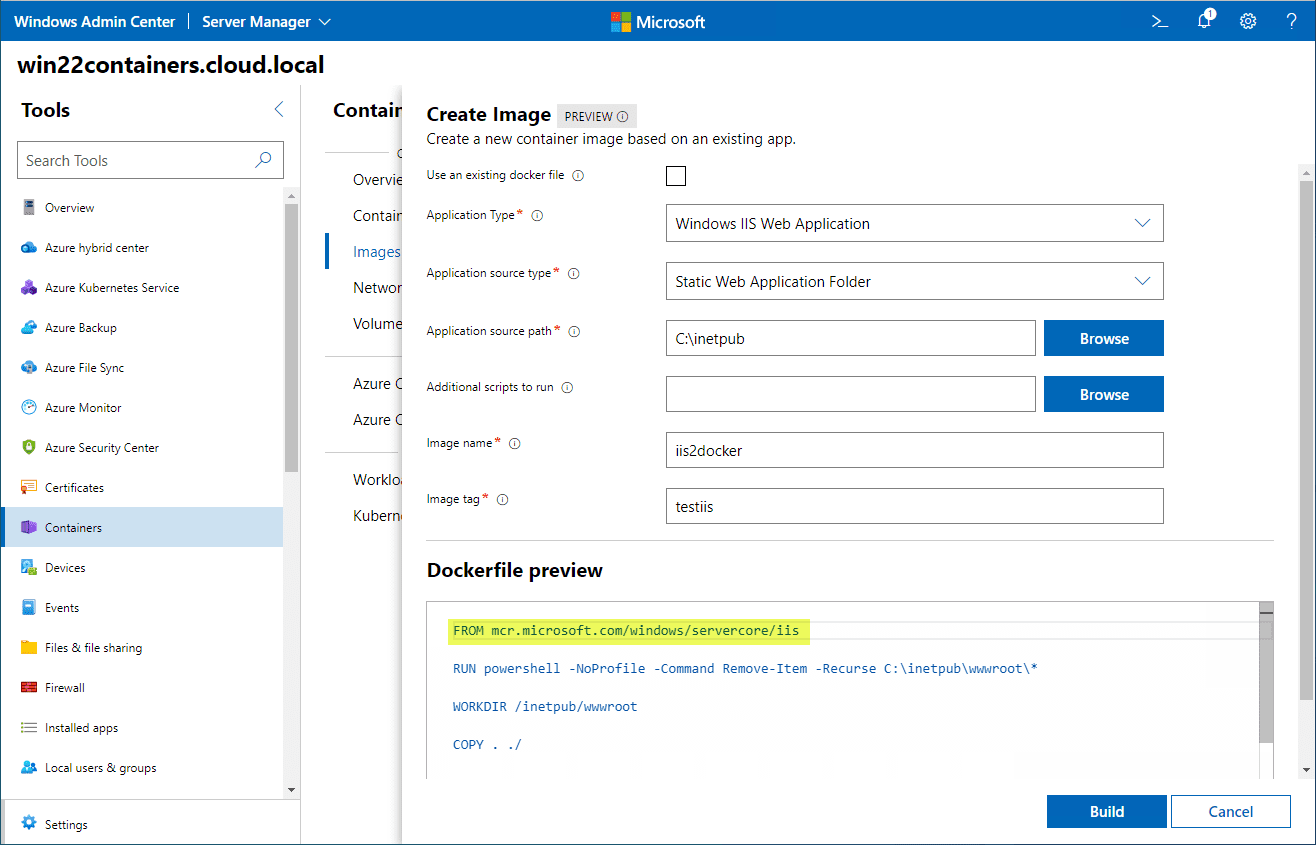Screen dimensions: 1316x845
Task: Click the Cancel button
Action: pos(1230,812)
